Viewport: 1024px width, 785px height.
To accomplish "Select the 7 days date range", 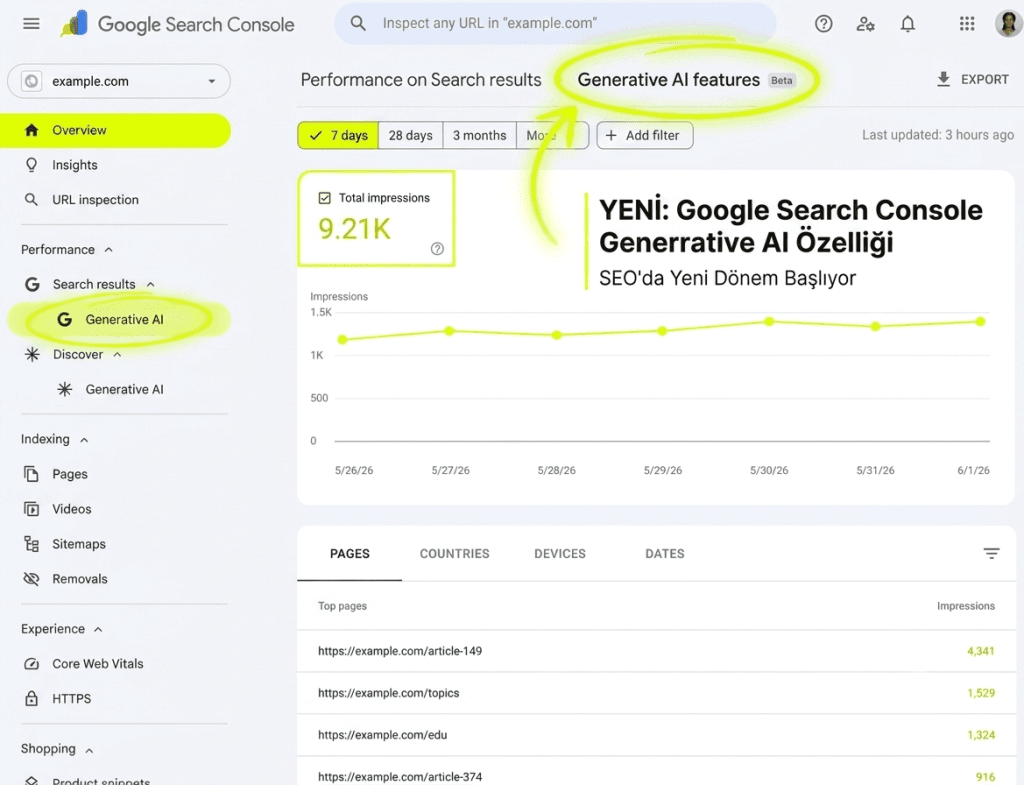I will [x=338, y=135].
